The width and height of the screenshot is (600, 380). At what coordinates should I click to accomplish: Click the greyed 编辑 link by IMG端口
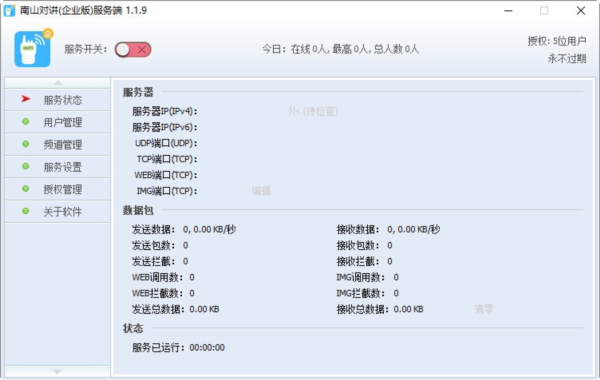point(261,191)
